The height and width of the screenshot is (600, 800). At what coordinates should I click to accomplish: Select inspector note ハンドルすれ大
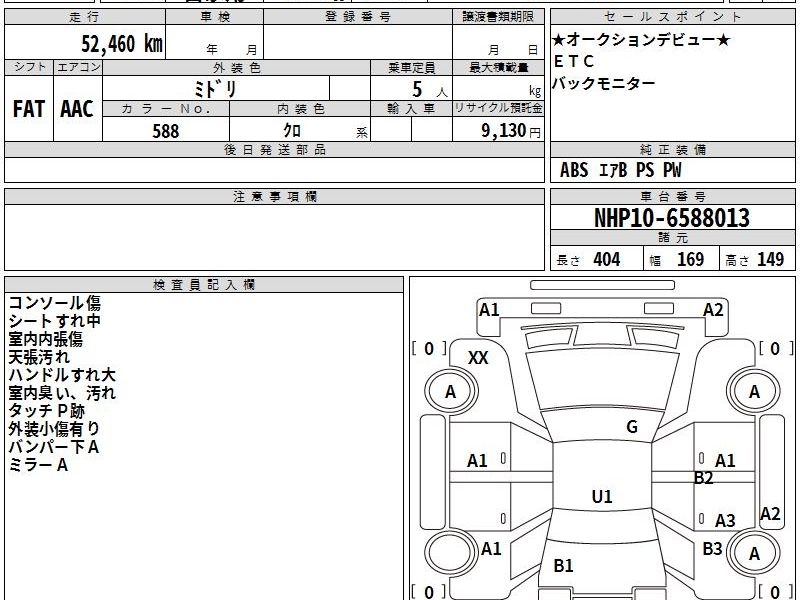tap(62, 374)
